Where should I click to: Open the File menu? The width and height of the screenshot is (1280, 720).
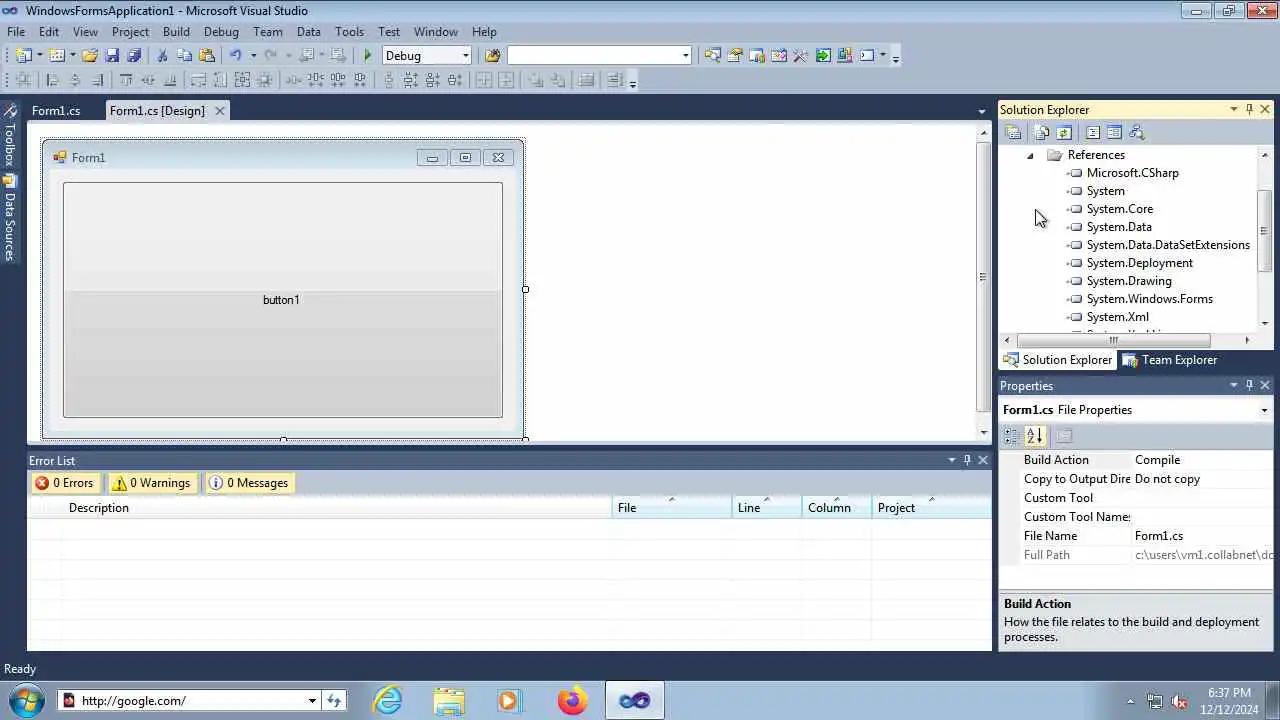tap(16, 31)
